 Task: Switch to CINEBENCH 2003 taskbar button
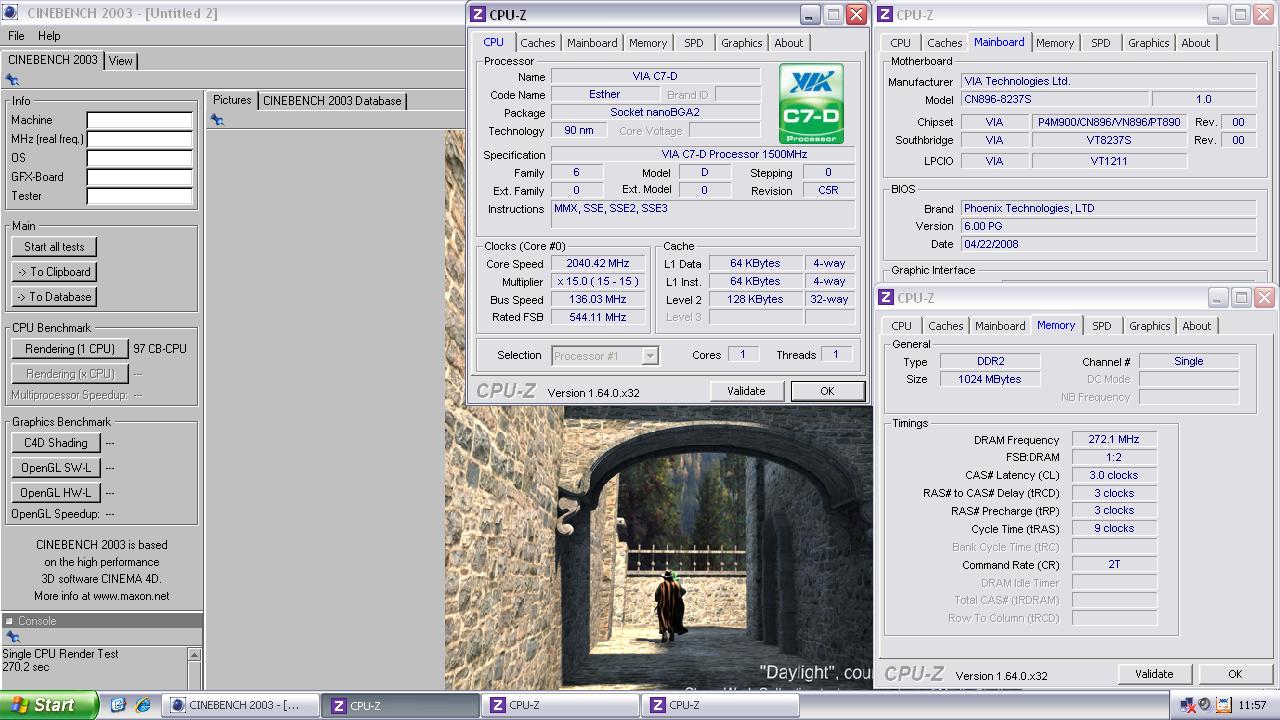tap(243, 705)
